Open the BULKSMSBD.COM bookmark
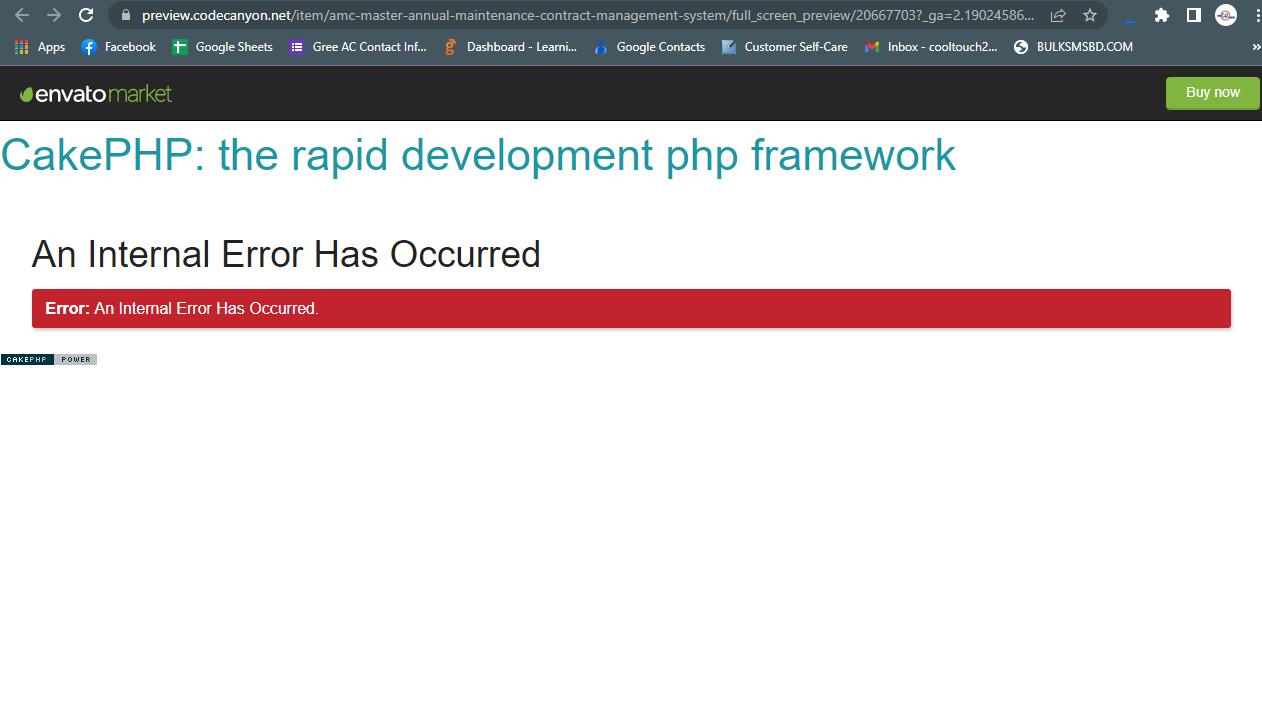Image resolution: width=1262 pixels, height=715 pixels. coord(1073,47)
